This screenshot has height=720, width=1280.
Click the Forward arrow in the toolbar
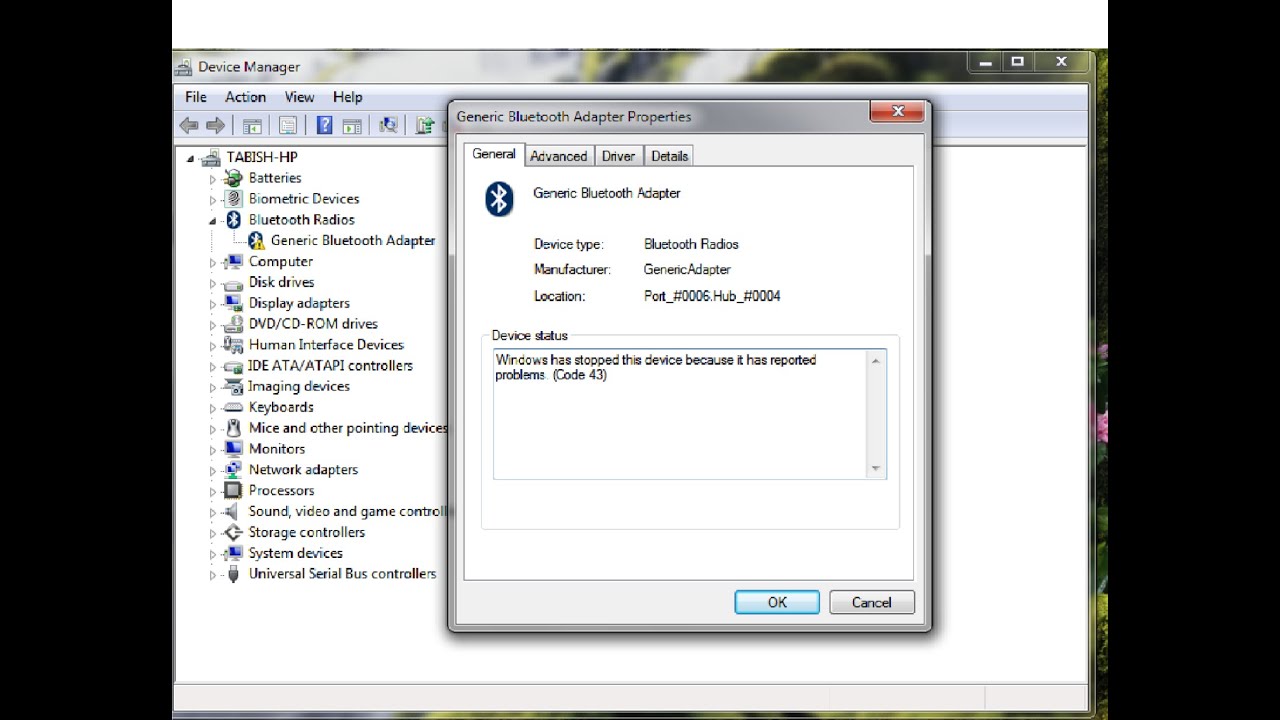pos(215,125)
